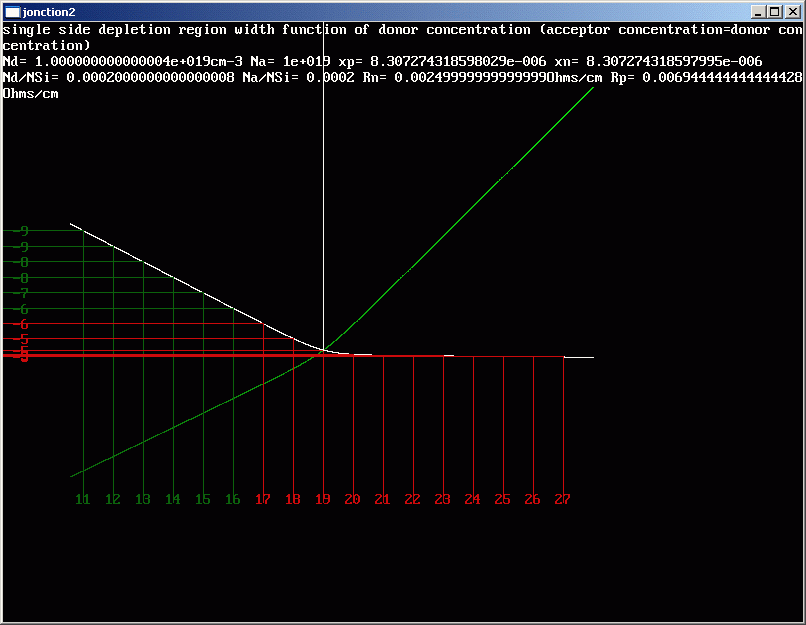The width and height of the screenshot is (806, 625).
Task: Select the green x-axis label 13
Action: click(143, 499)
